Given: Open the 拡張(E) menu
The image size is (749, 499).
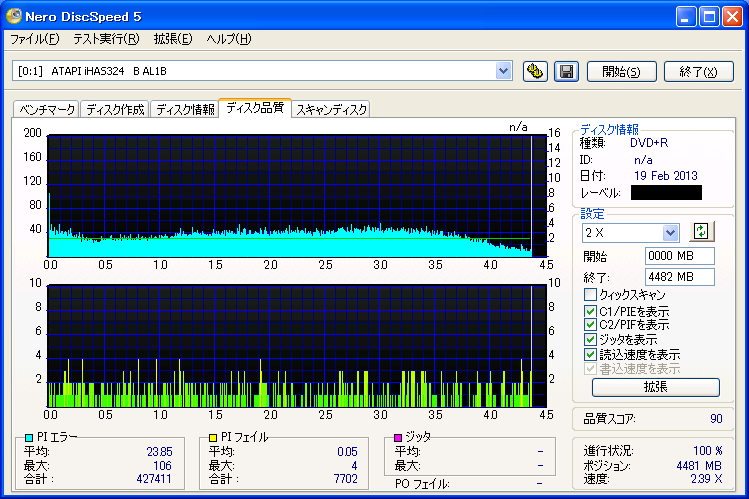Looking at the screenshot, I should coord(173,39).
